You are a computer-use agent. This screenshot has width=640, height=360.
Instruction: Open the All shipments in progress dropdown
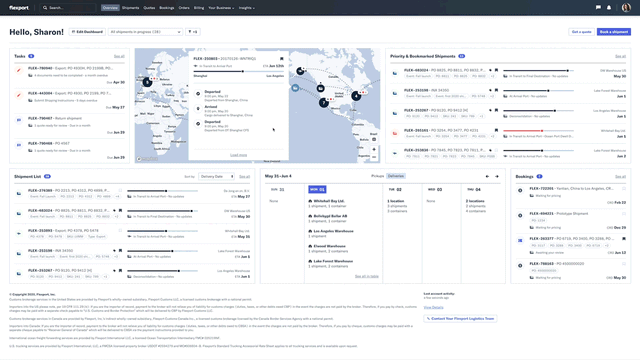[145, 32]
